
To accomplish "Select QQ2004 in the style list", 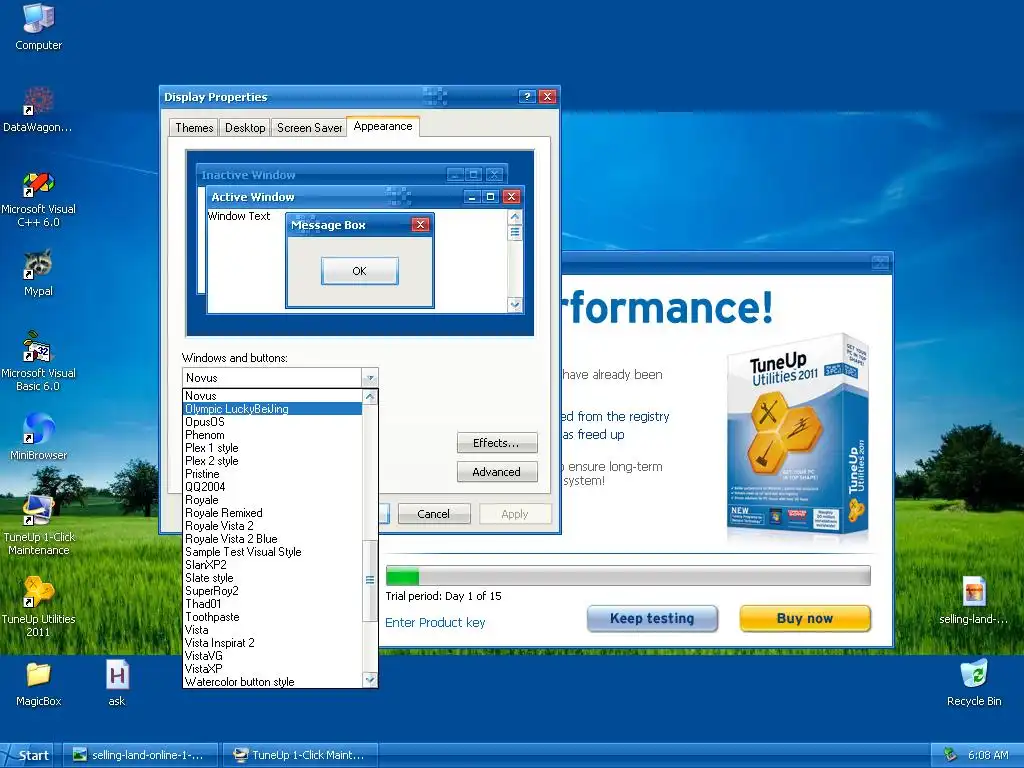I will tap(272, 487).
